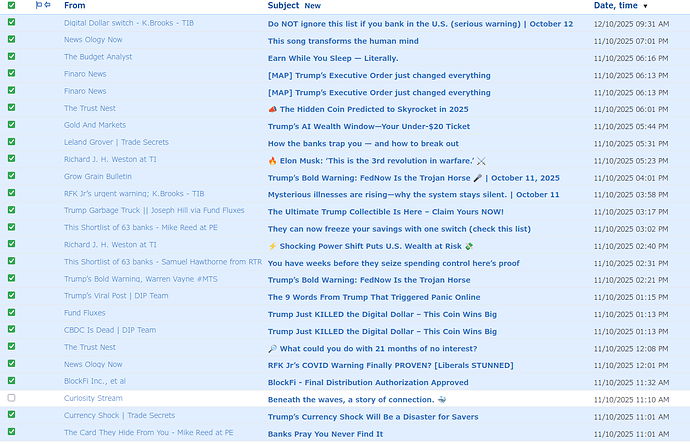Click the microphone emoji in Grow Grain subject
690x444 pixels.
pyautogui.click(x=478, y=177)
